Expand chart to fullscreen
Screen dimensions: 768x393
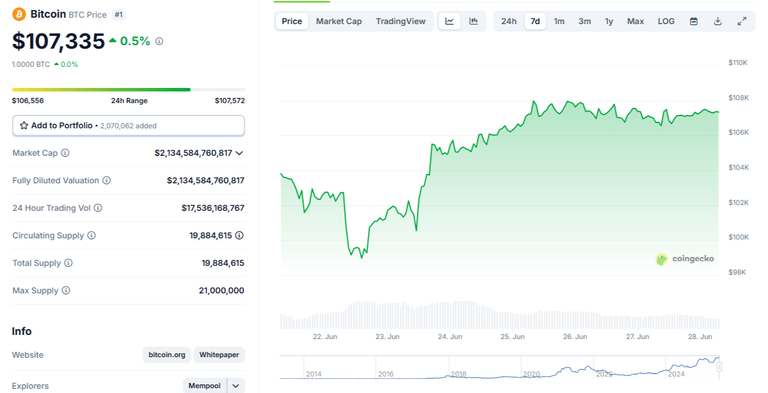pyautogui.click(x=742, y=21)
